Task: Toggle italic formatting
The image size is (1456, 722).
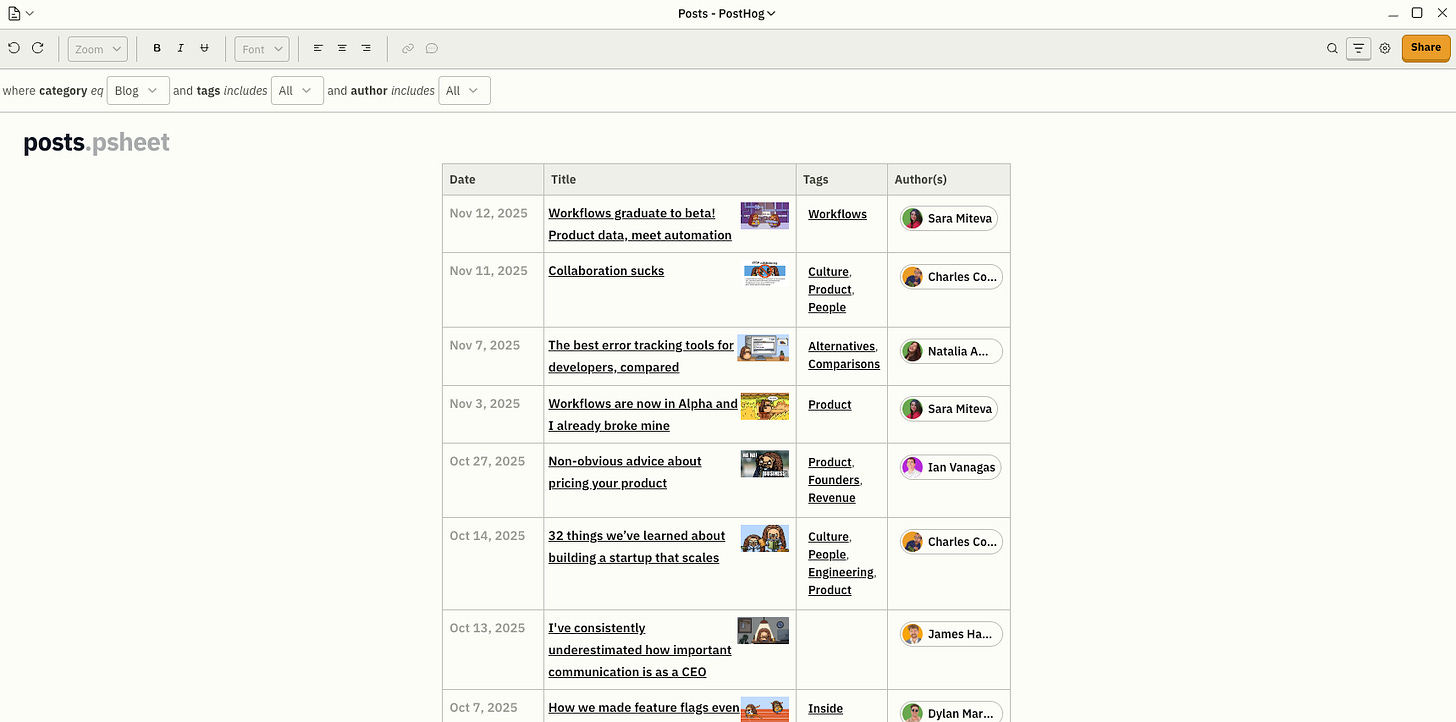Action: (x=181, y=48)
